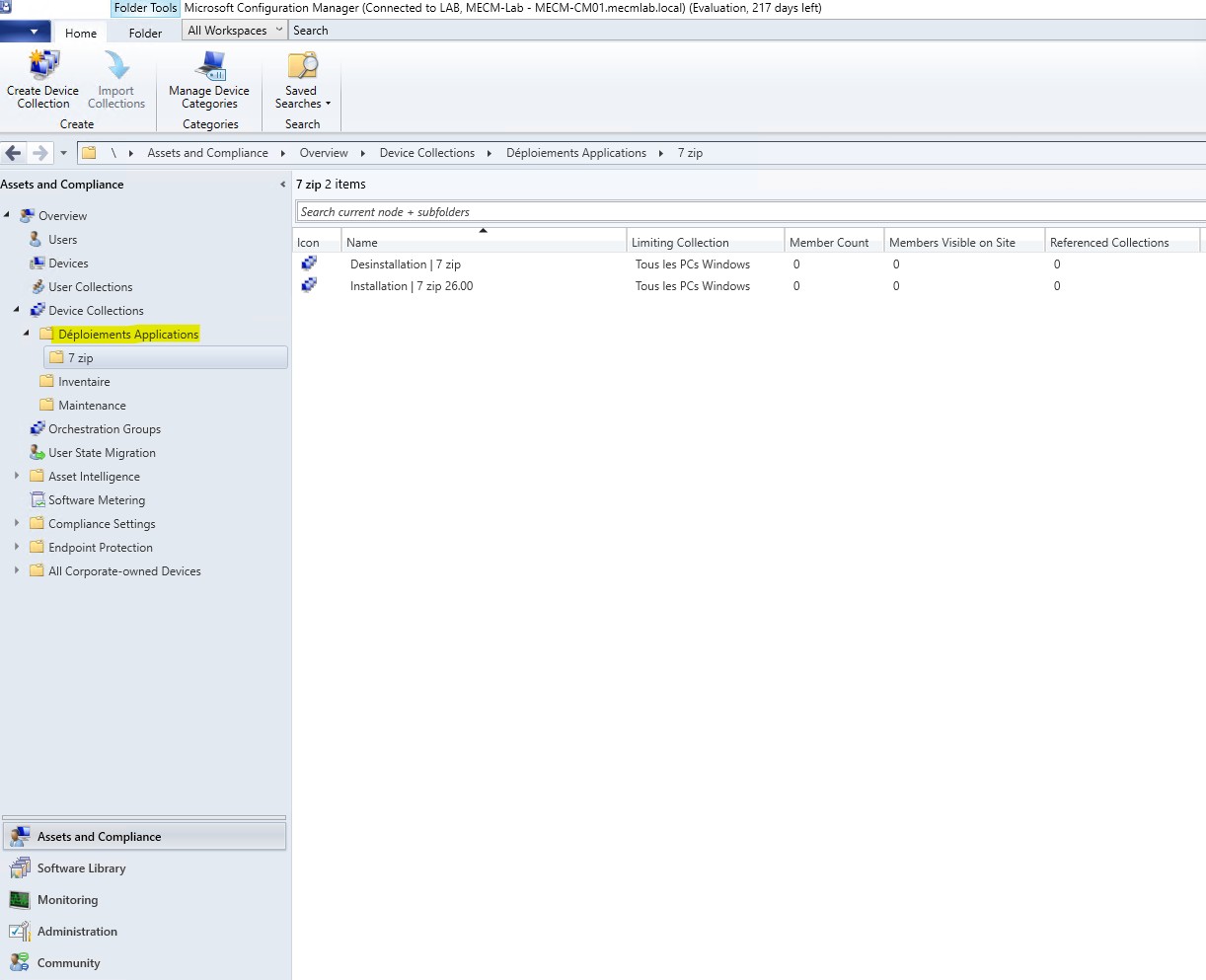Screen dimensions: 1206x980
Task: Click Overview in the breadcrumb path
Action: [x=324, y=153]
